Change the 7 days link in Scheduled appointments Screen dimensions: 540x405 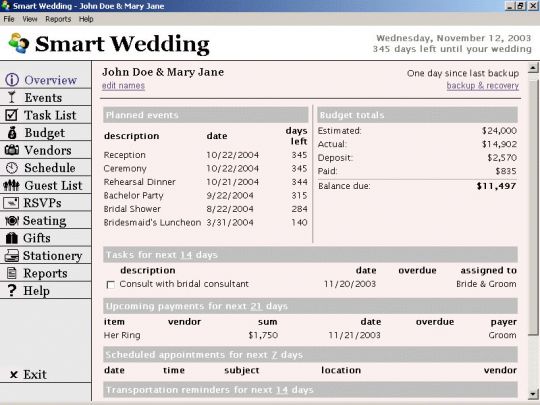pos(274,355)
